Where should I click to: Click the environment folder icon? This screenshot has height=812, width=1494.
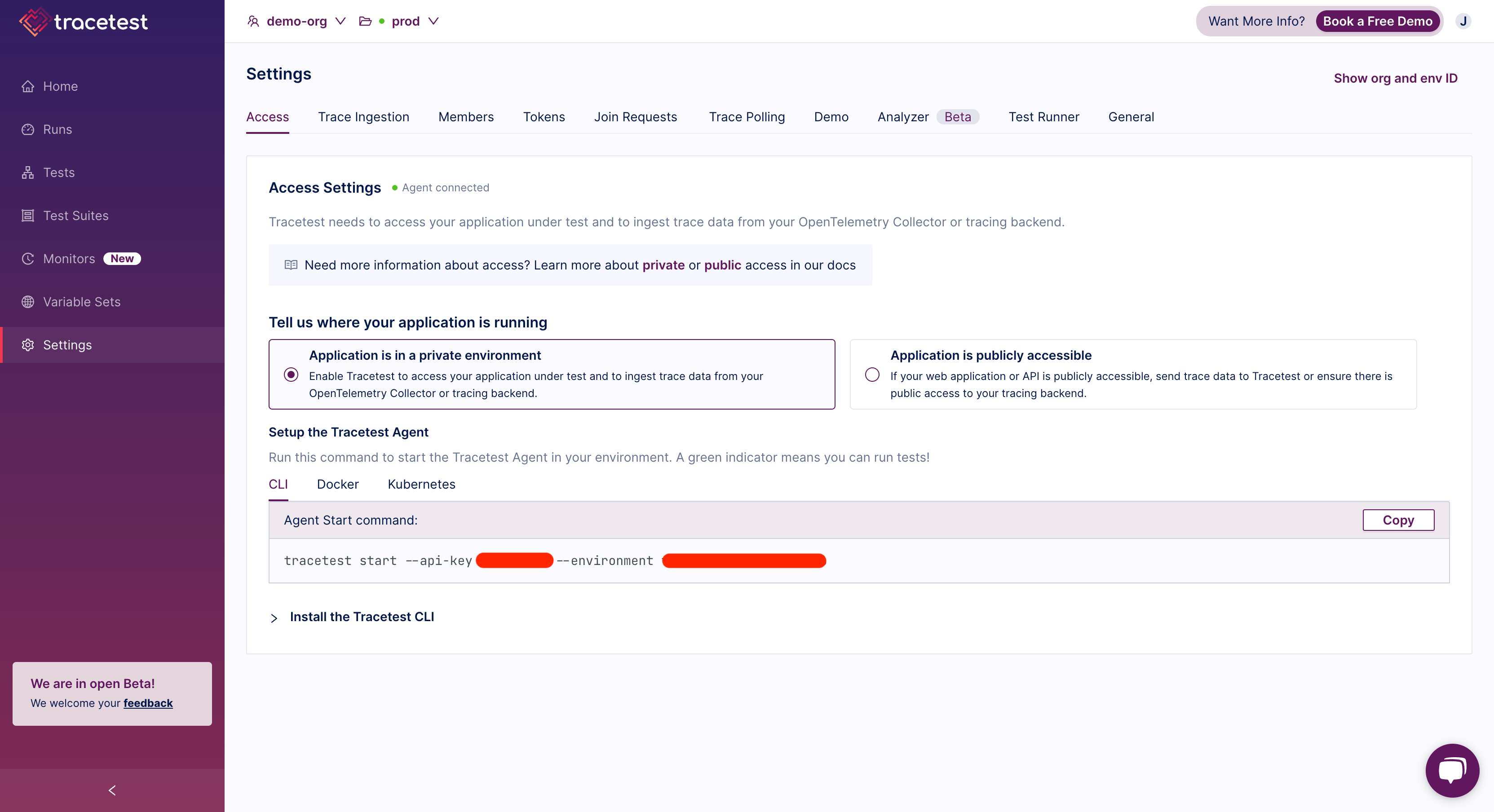click(365, 22)
